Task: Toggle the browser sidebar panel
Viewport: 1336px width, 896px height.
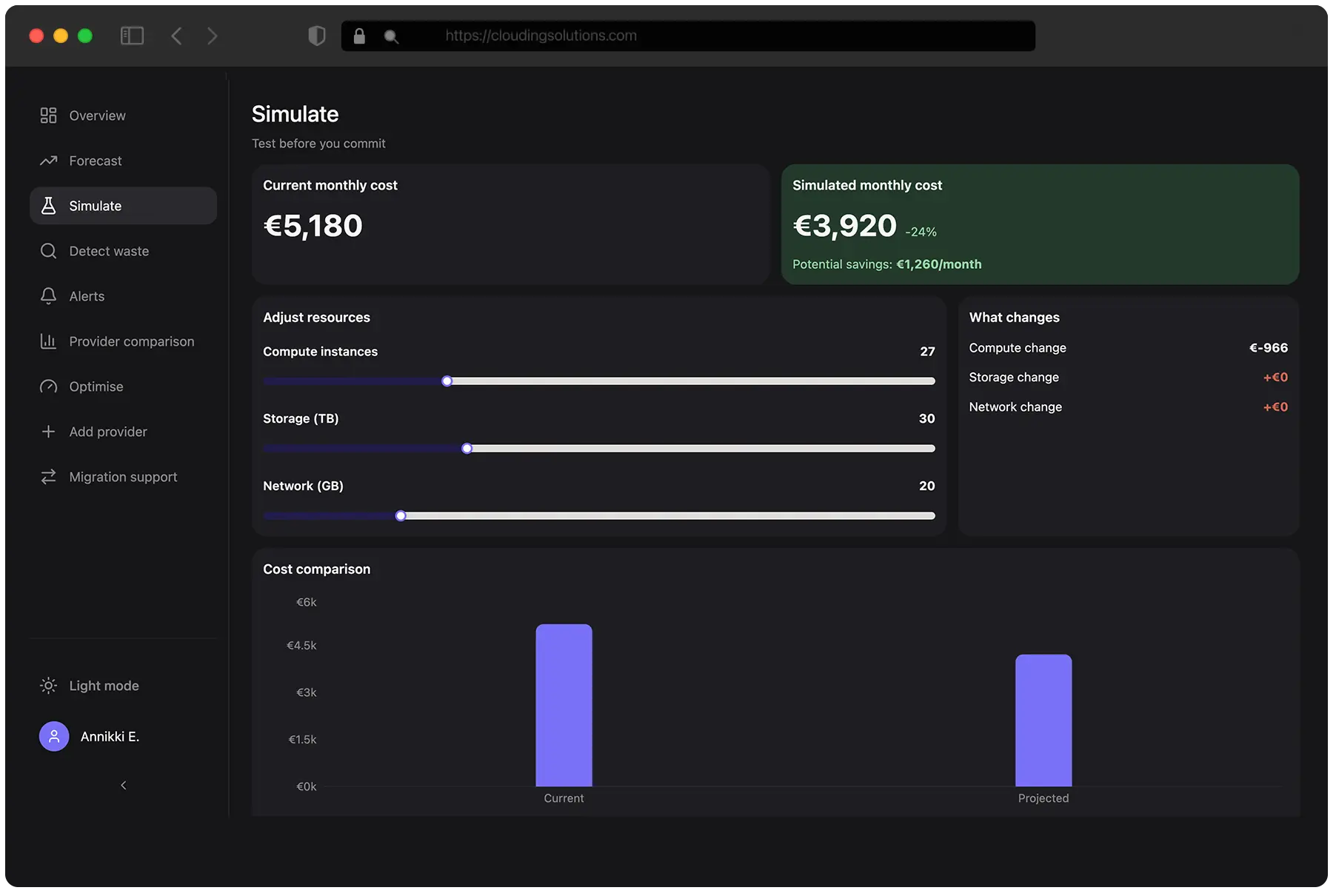Action: [x=132, y=36]
